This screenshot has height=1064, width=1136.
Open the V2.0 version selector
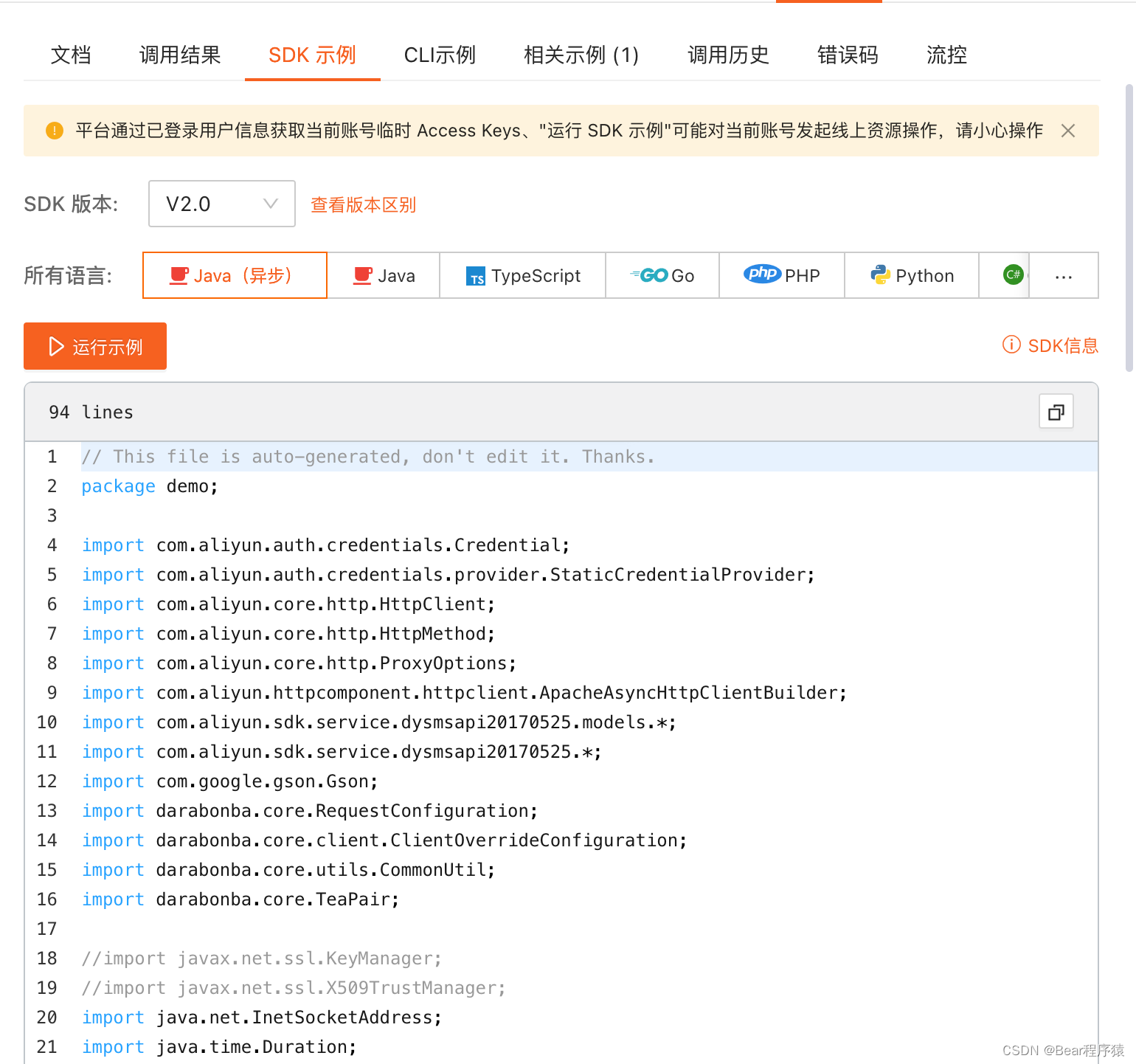tap(221, 204)
